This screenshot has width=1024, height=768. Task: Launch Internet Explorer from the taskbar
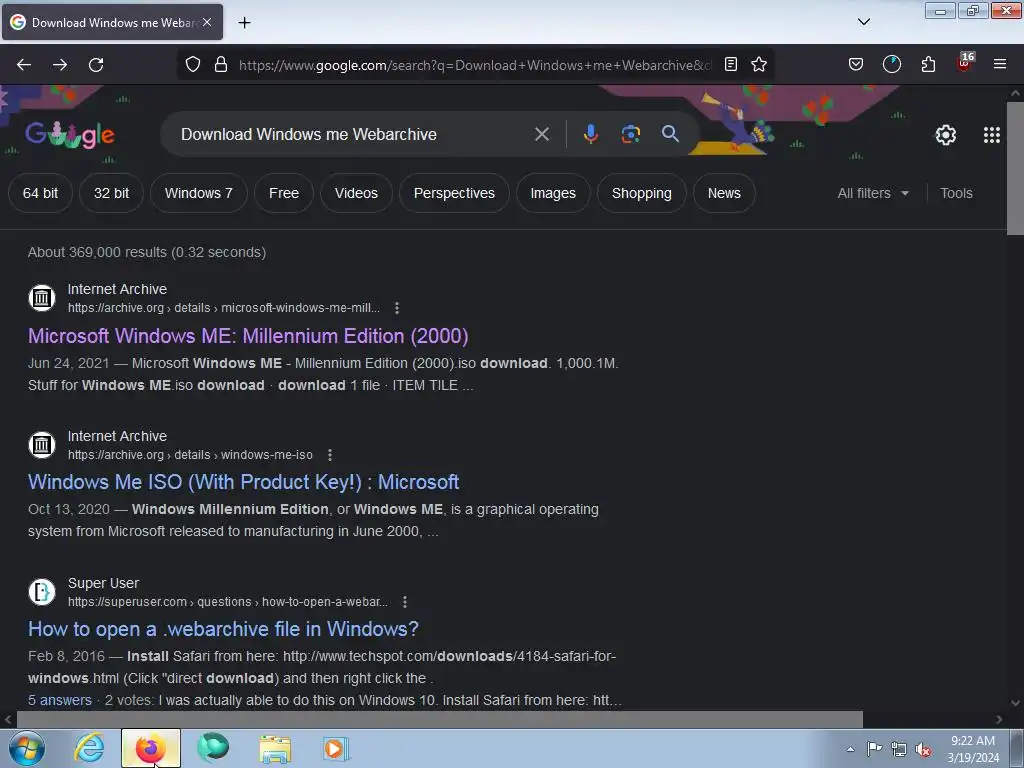(89, 748)
